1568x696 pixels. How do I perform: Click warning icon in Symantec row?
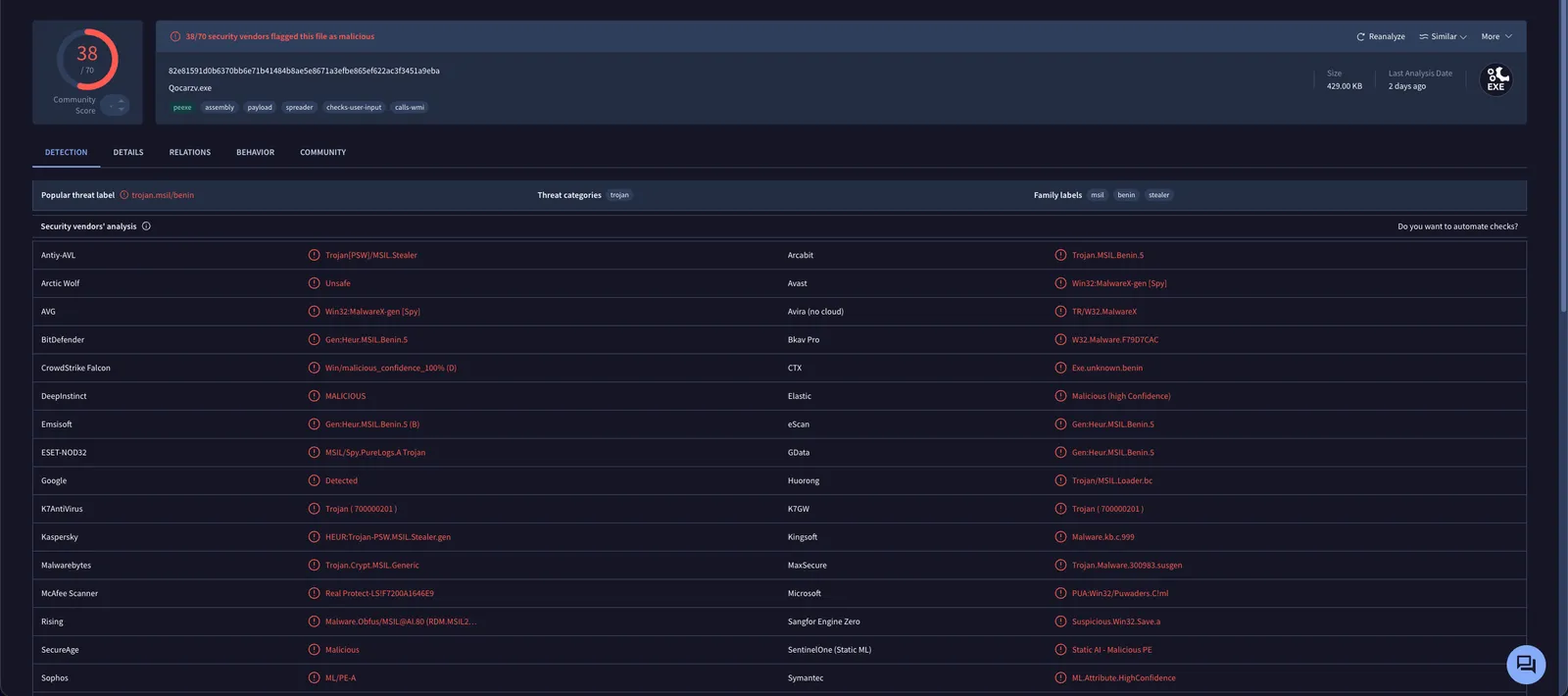[x=1060, y=678]
